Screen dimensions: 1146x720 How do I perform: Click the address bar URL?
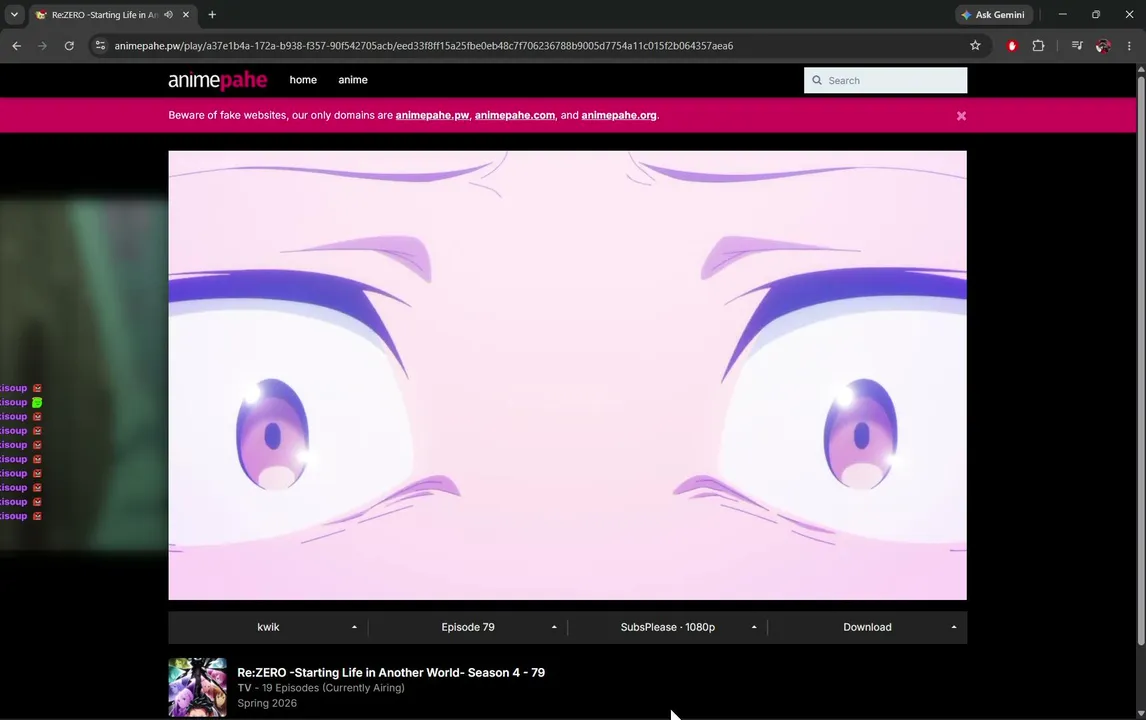424,45
